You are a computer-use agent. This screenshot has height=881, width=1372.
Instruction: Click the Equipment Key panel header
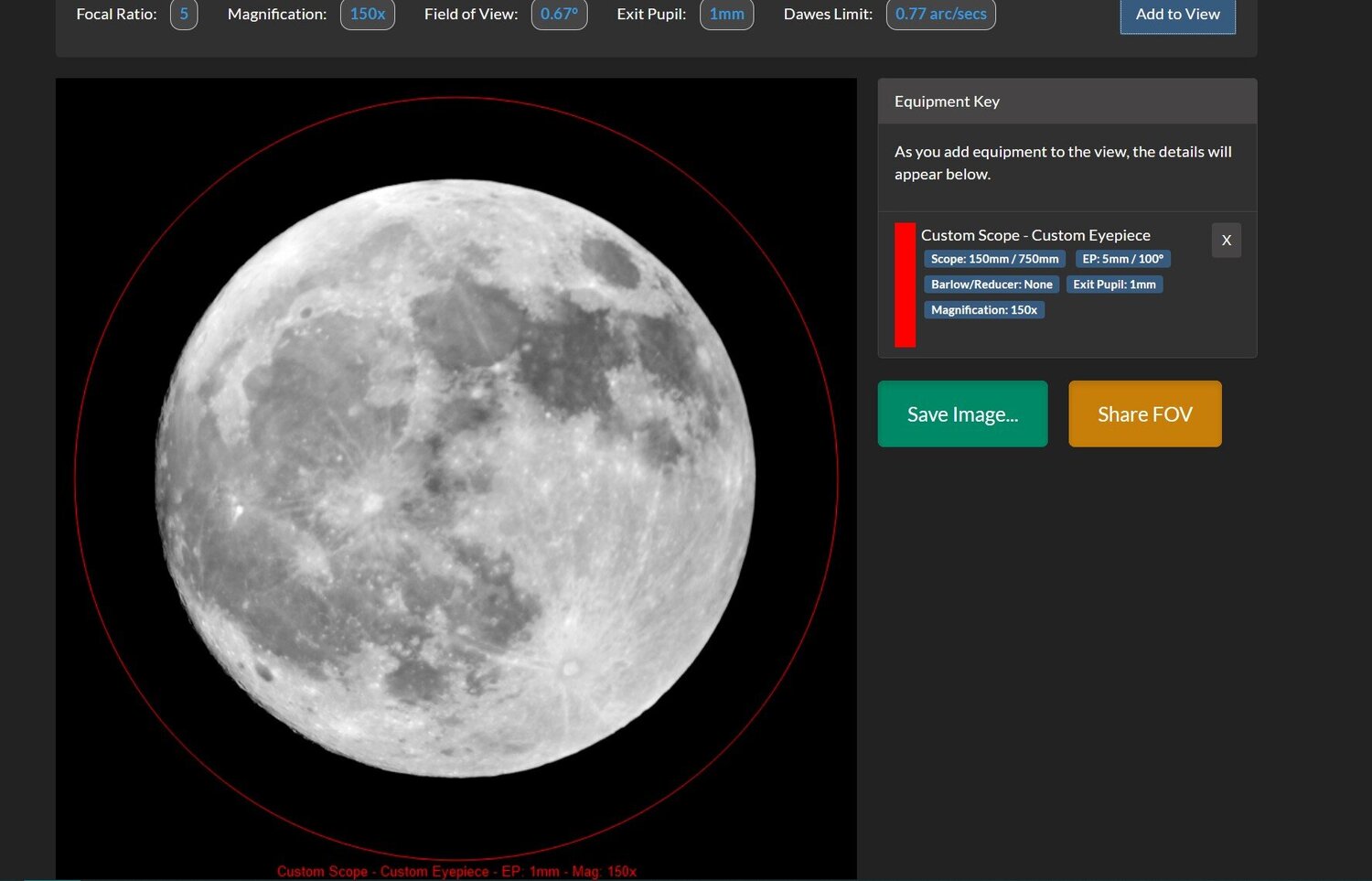(x=947, y=101)
